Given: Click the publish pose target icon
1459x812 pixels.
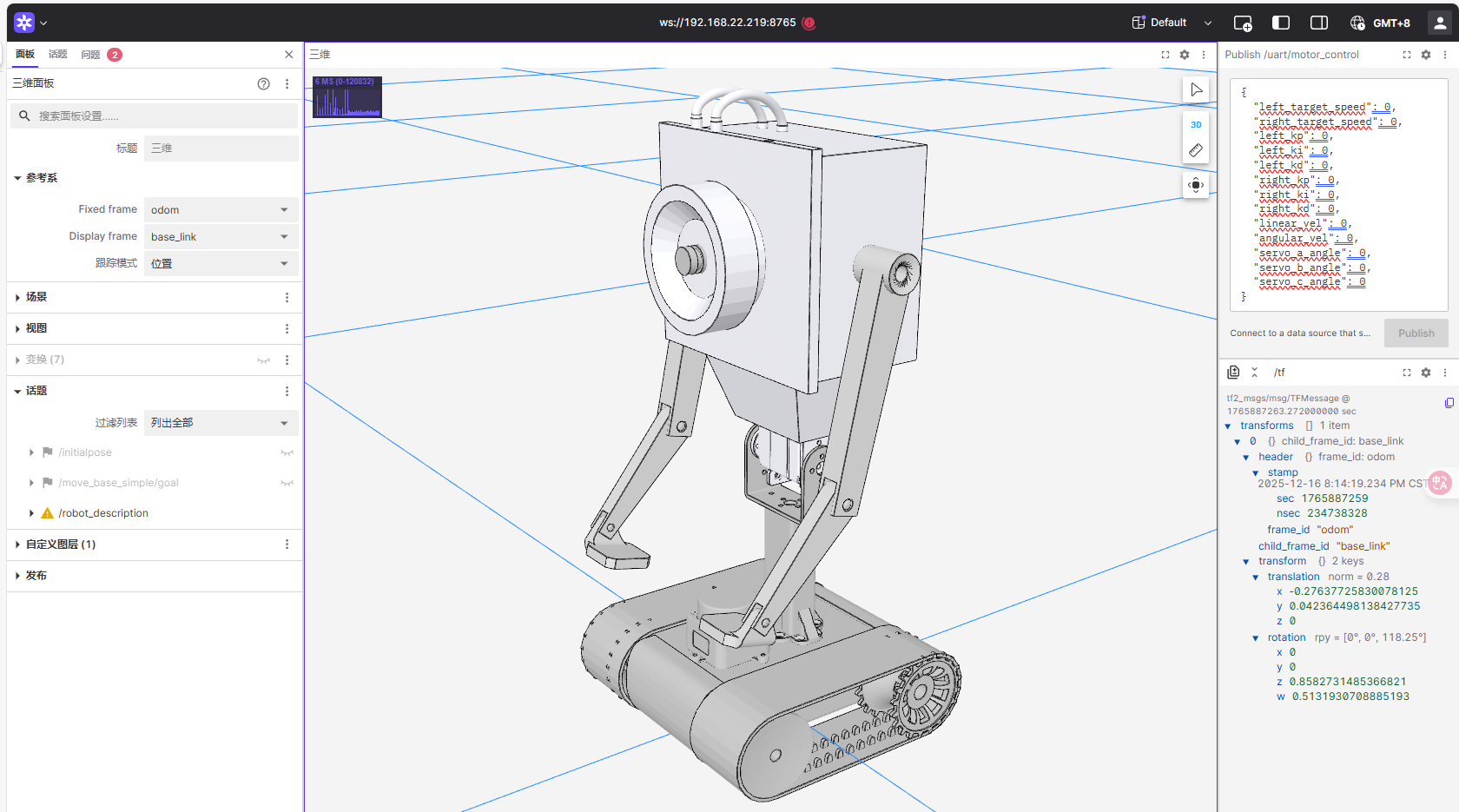Looking at the screenshot, I should tap(1196, 185).
